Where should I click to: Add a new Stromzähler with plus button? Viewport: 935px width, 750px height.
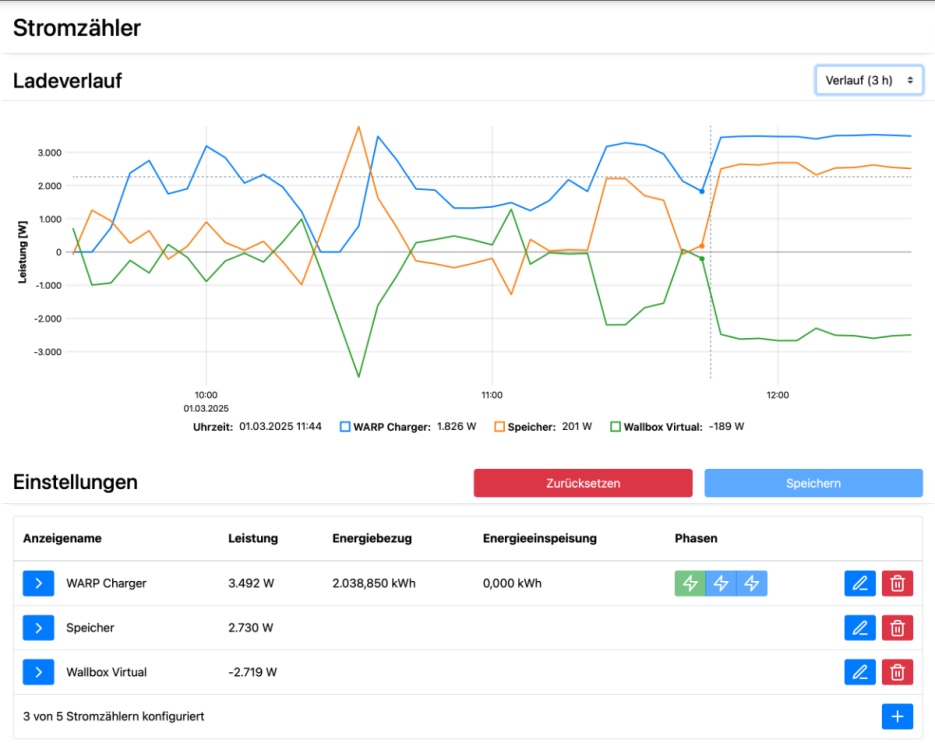(x=897, y=716)
